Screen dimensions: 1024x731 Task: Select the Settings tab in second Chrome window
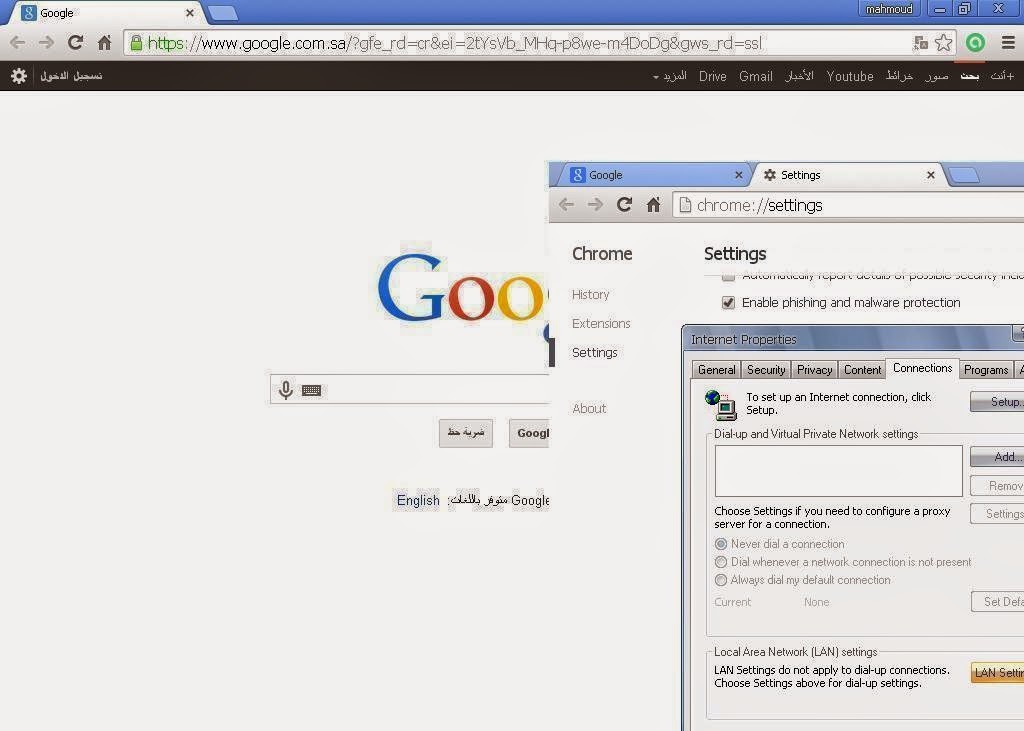847,175
